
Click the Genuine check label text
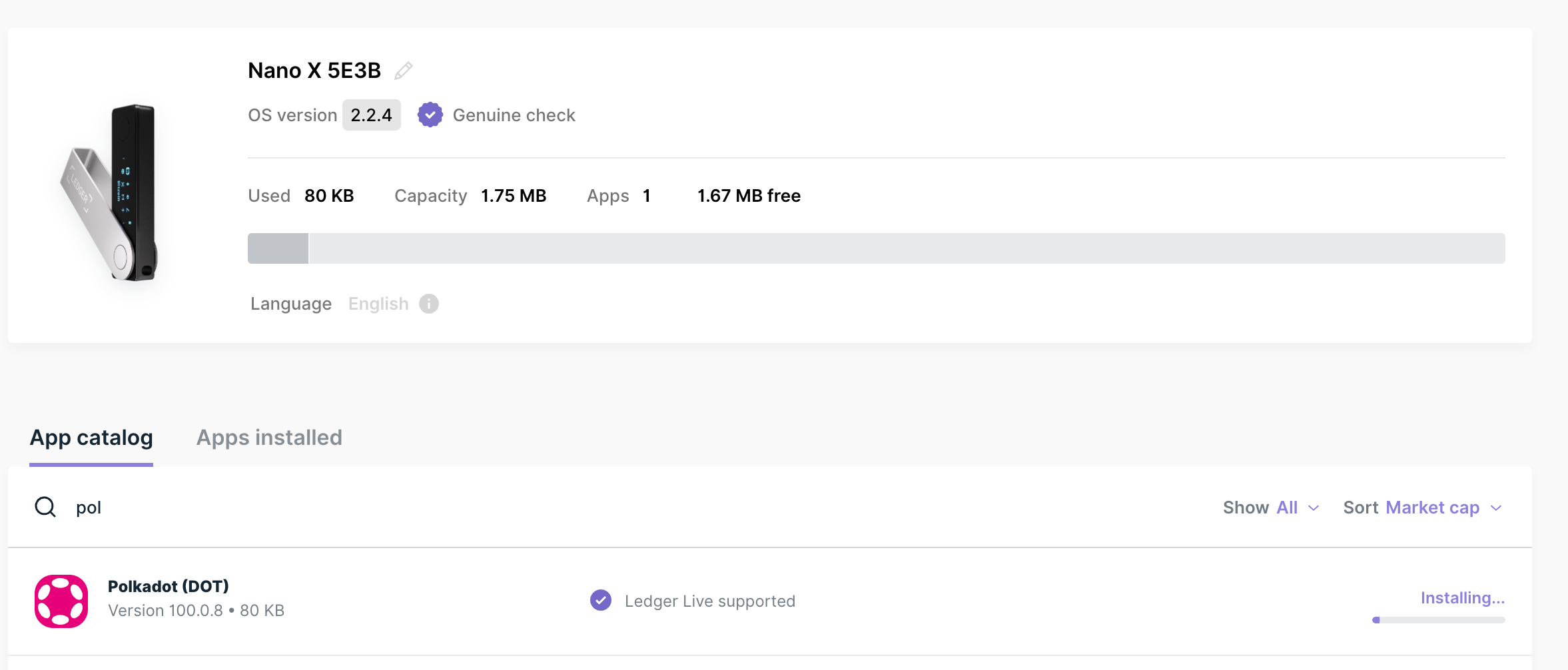(x=514, y=115)
